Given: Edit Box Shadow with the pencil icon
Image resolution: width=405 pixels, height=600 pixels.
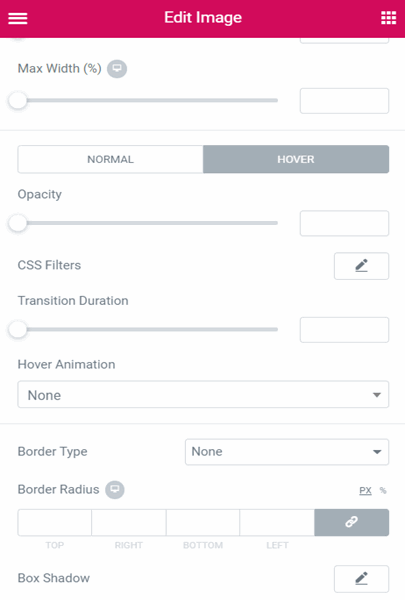Looking at the screenshot, I should coord(361,579).
